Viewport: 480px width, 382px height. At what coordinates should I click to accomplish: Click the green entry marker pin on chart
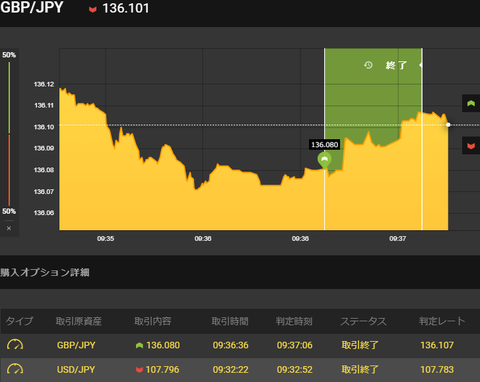[x=324, y=160]
